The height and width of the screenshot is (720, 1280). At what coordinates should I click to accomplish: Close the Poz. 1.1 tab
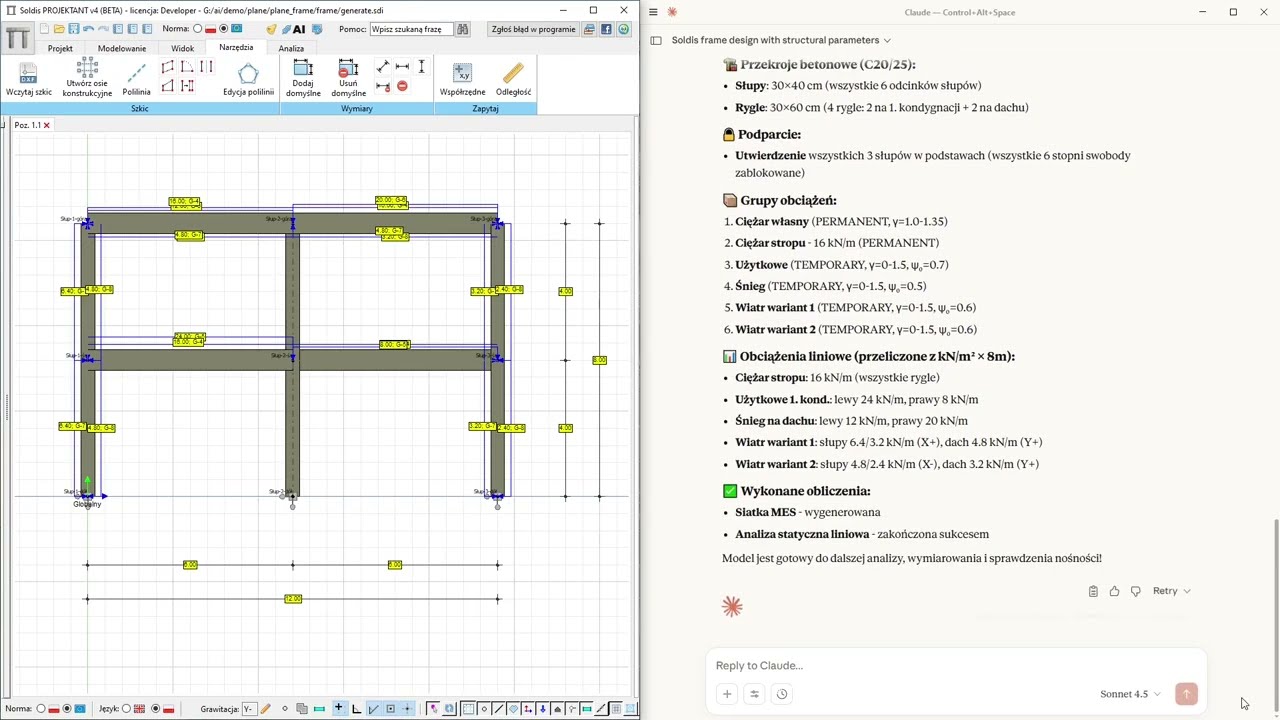coord(46,125)
